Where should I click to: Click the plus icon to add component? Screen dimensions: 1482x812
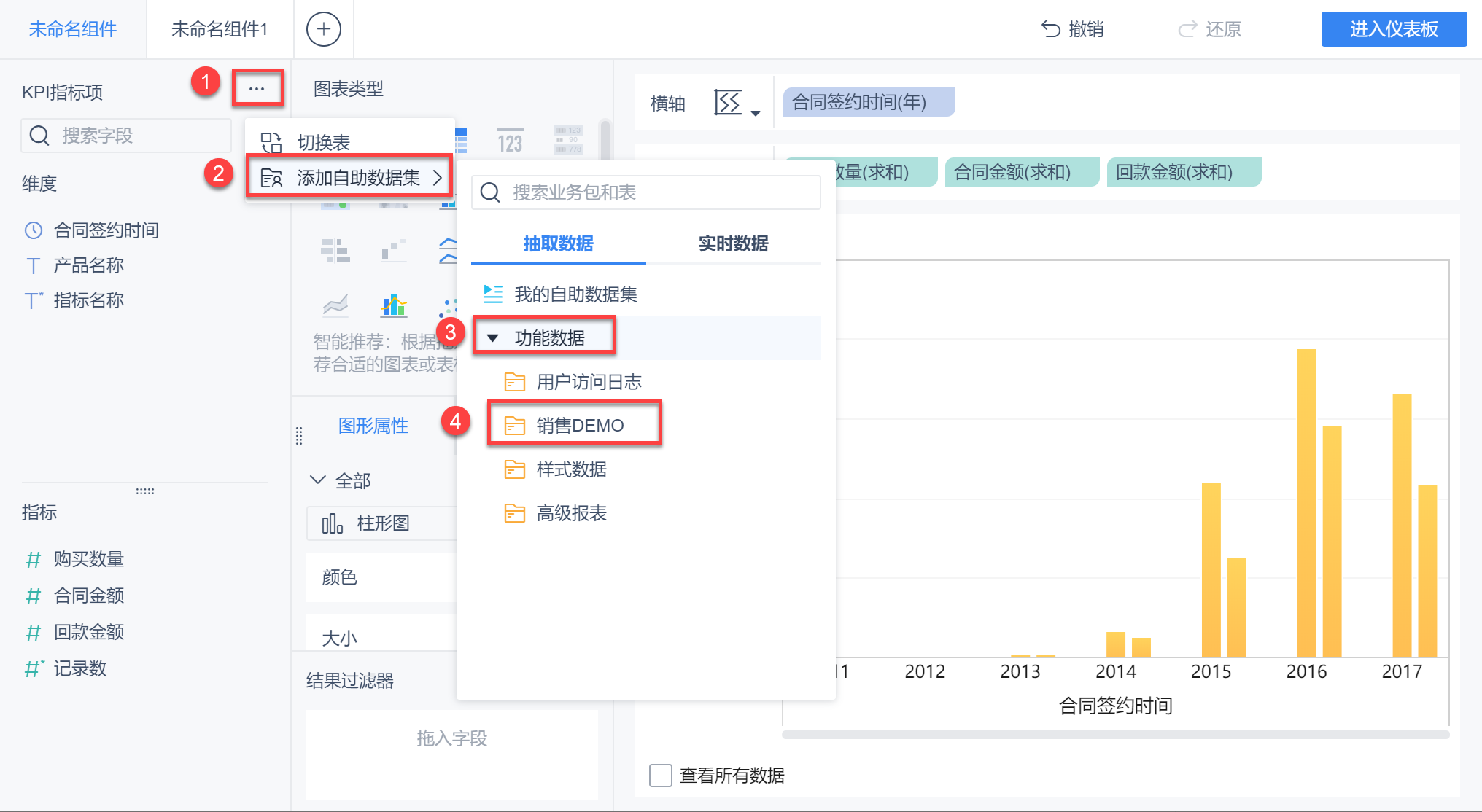point(323,29)
